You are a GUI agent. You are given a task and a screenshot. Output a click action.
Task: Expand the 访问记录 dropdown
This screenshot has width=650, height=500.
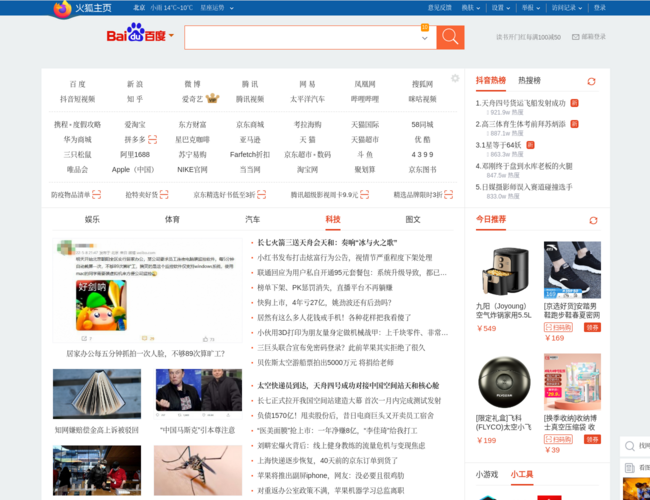(x=567, y=8)
